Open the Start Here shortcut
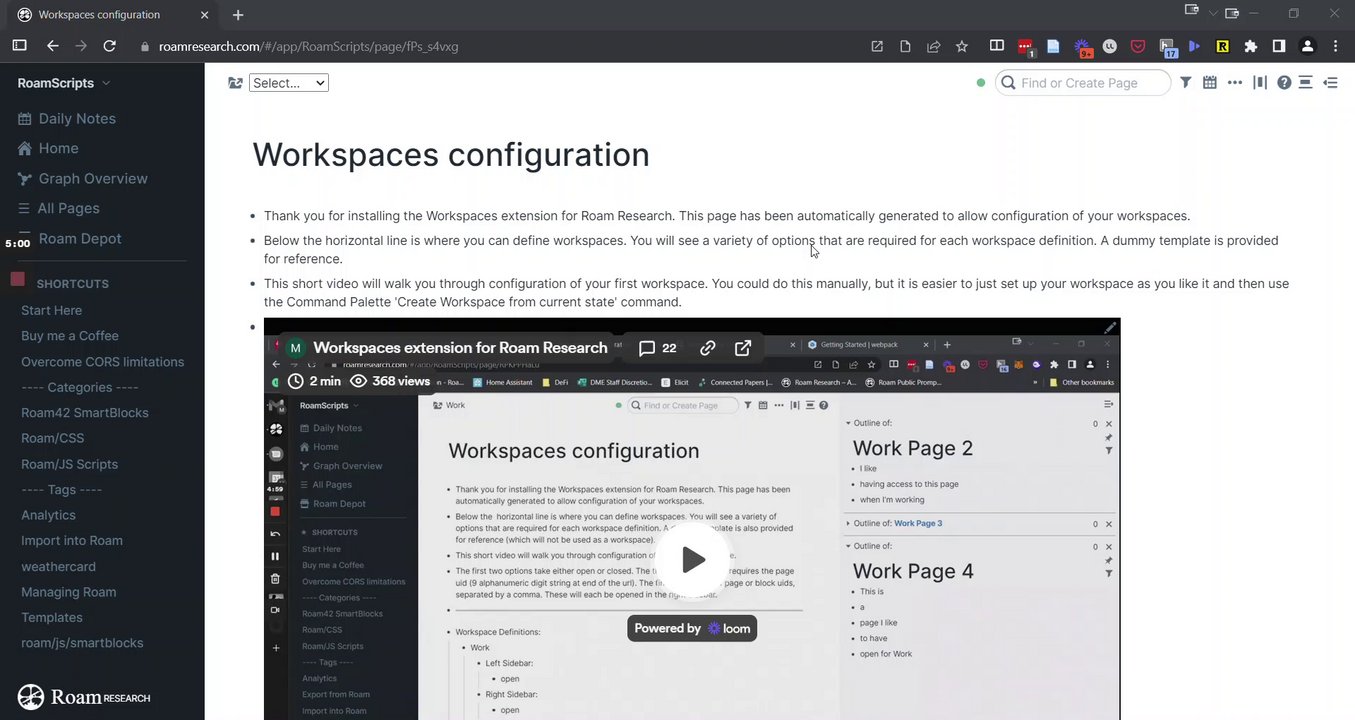Viewport: 1355px width, 720px height. pos(51,310)
